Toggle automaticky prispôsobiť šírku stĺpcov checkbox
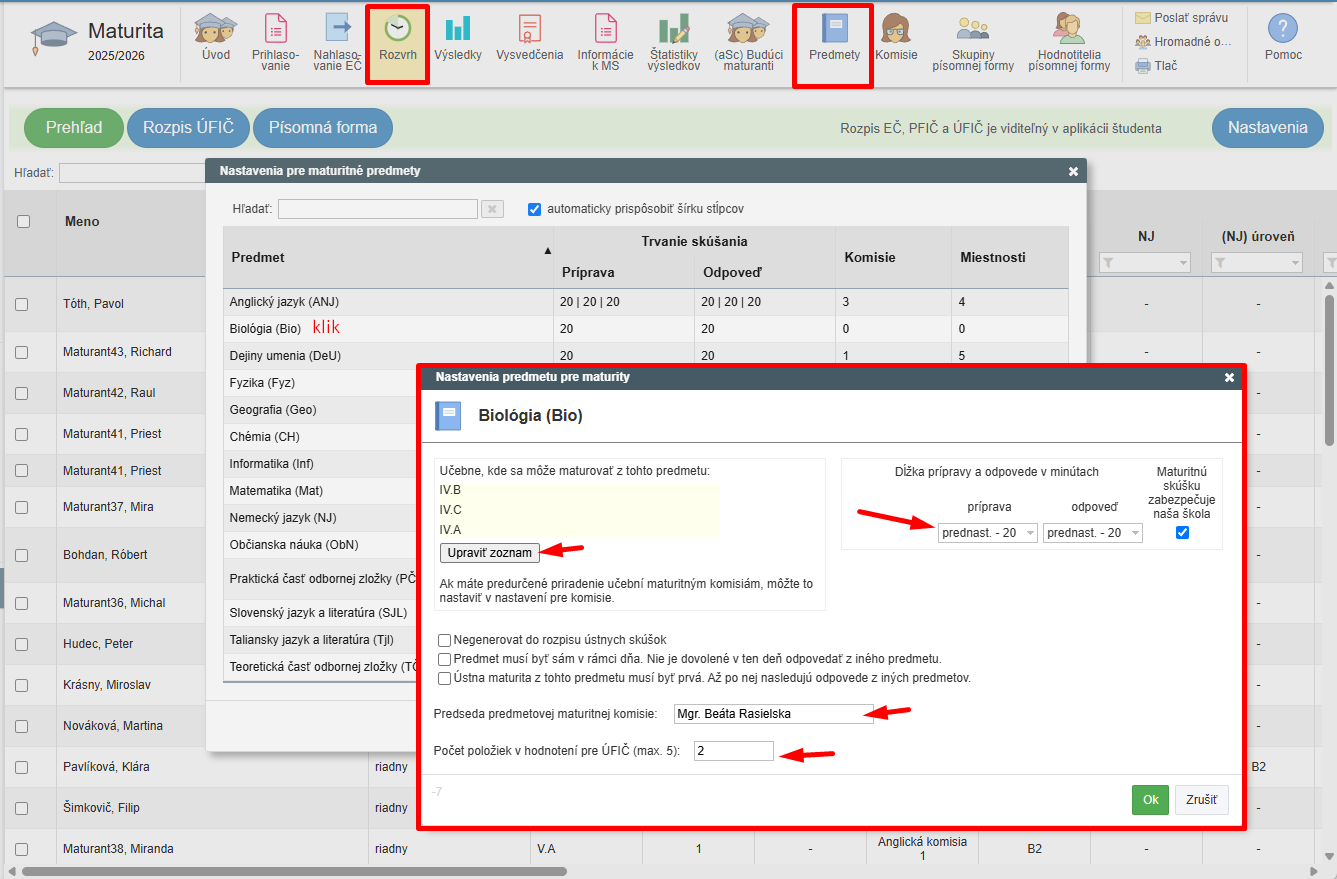1337x879 pixels. (534, 209)
